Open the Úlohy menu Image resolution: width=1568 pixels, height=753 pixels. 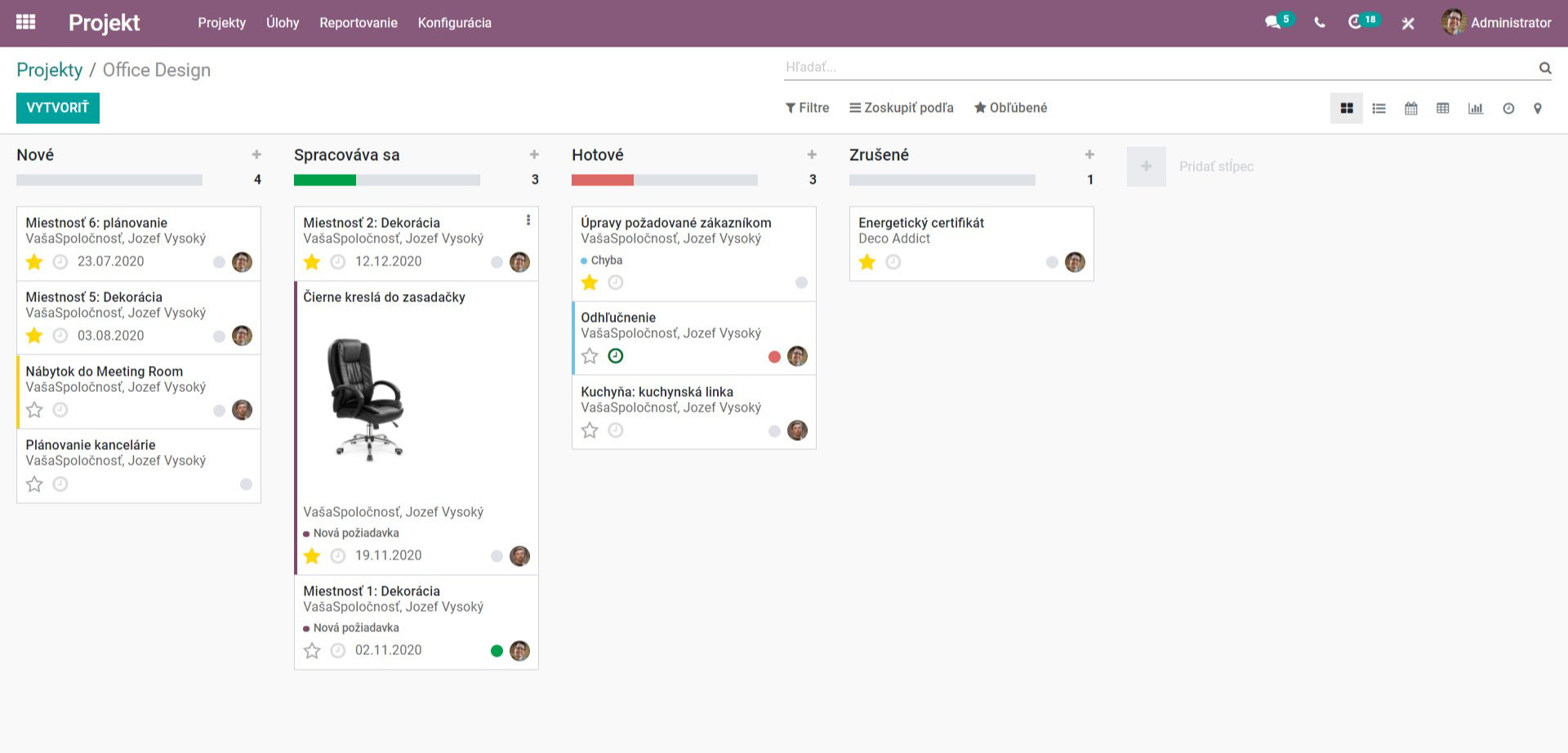click(283, 23)
